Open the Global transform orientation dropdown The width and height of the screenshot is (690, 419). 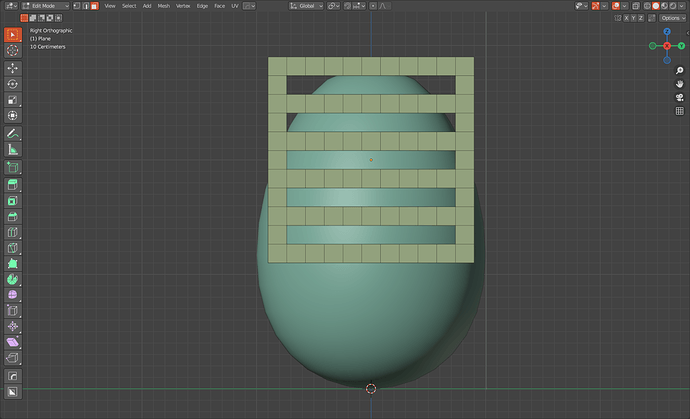click(306, 6)
